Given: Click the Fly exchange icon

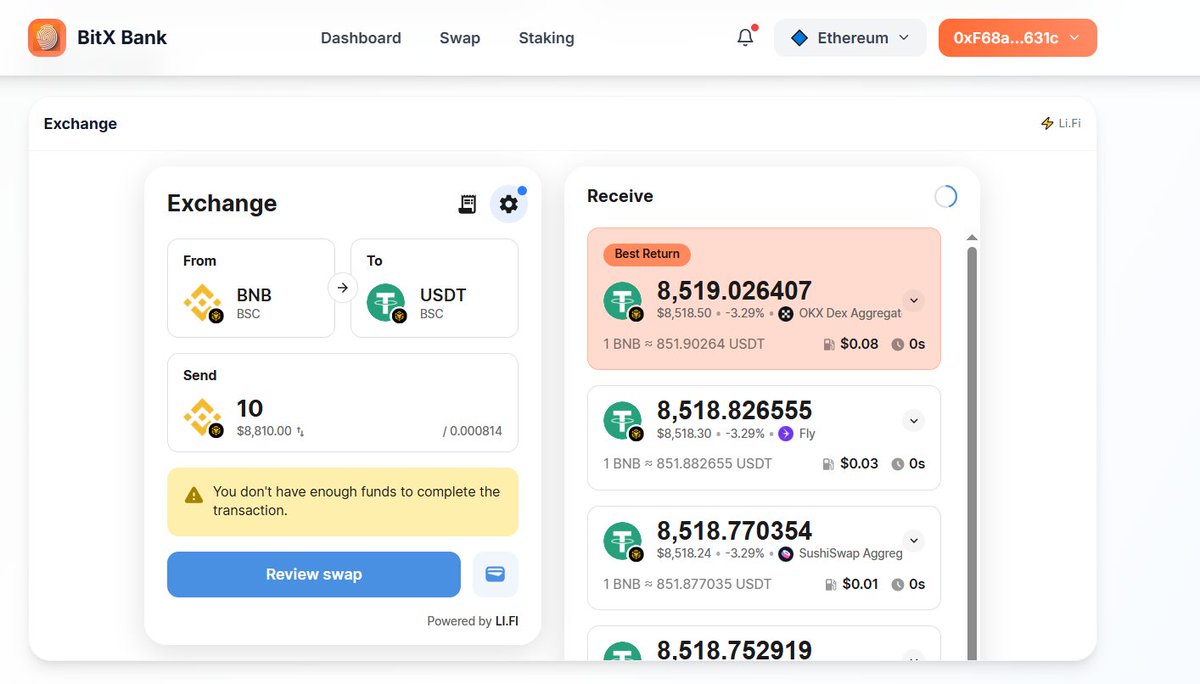Looking at the screenshot, I should click(x=785, y=433).
